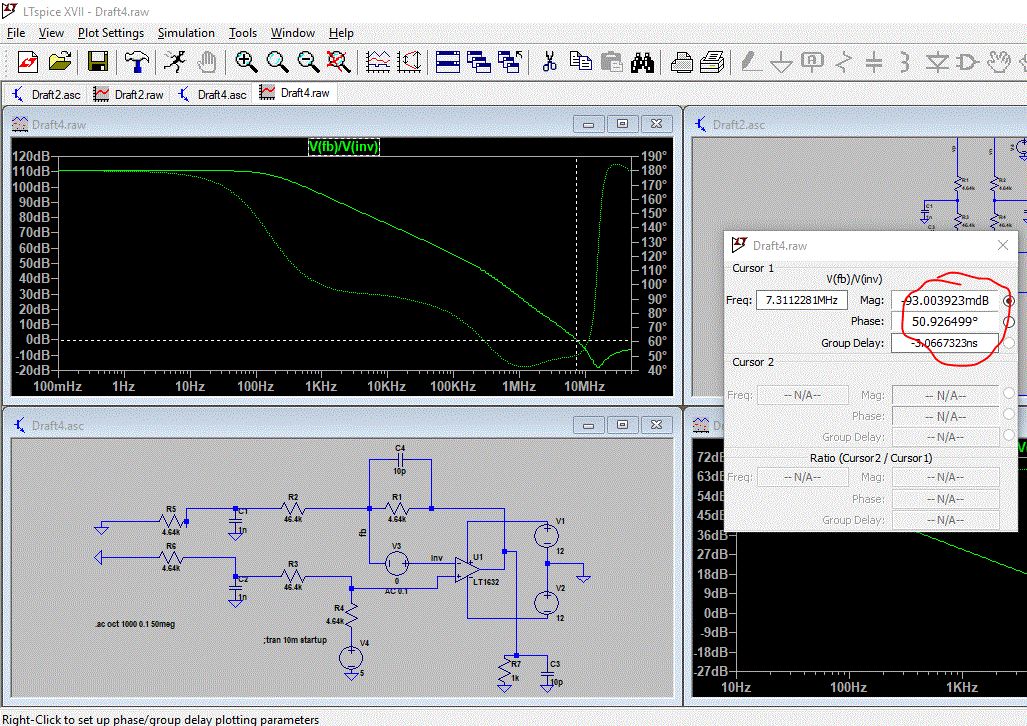Select the Phase radio button for Cursor 1
1027x726 pixels.
1008,322
